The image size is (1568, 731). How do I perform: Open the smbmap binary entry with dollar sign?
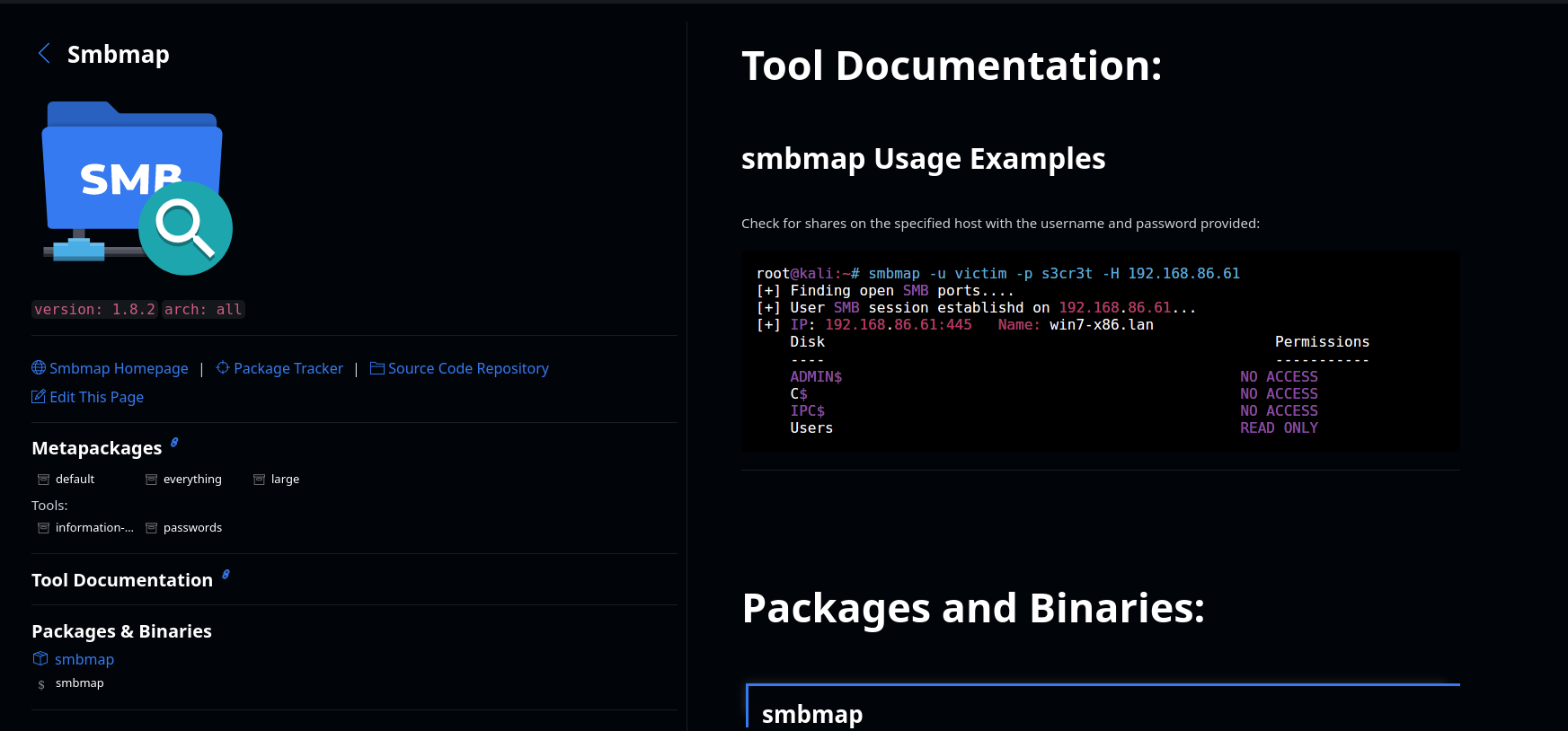click(79, 683)
